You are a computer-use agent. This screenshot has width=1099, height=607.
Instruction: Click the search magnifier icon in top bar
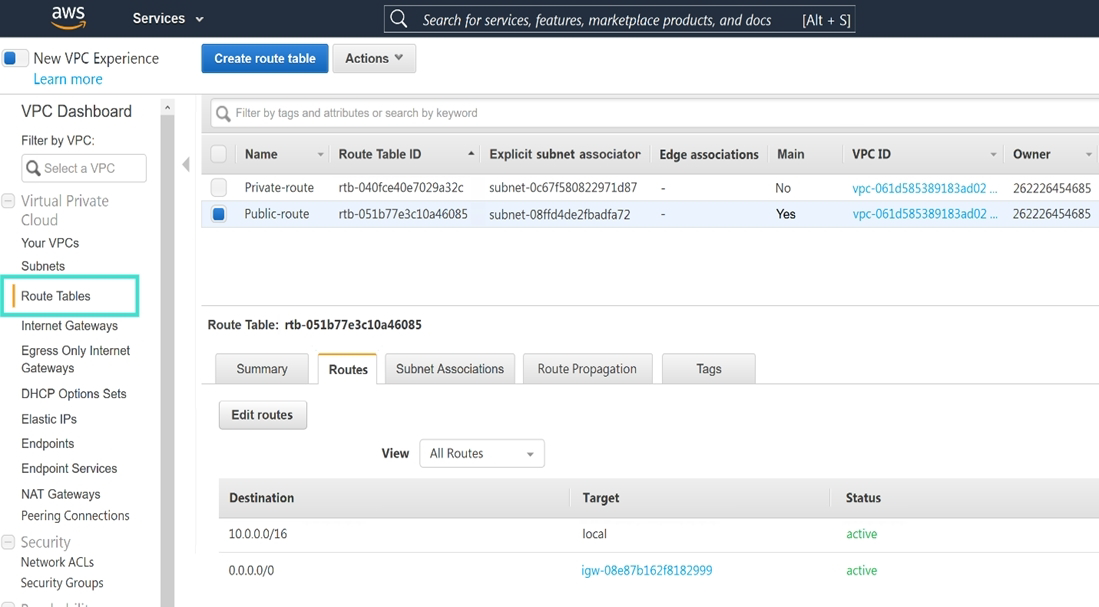coord(399,19)
